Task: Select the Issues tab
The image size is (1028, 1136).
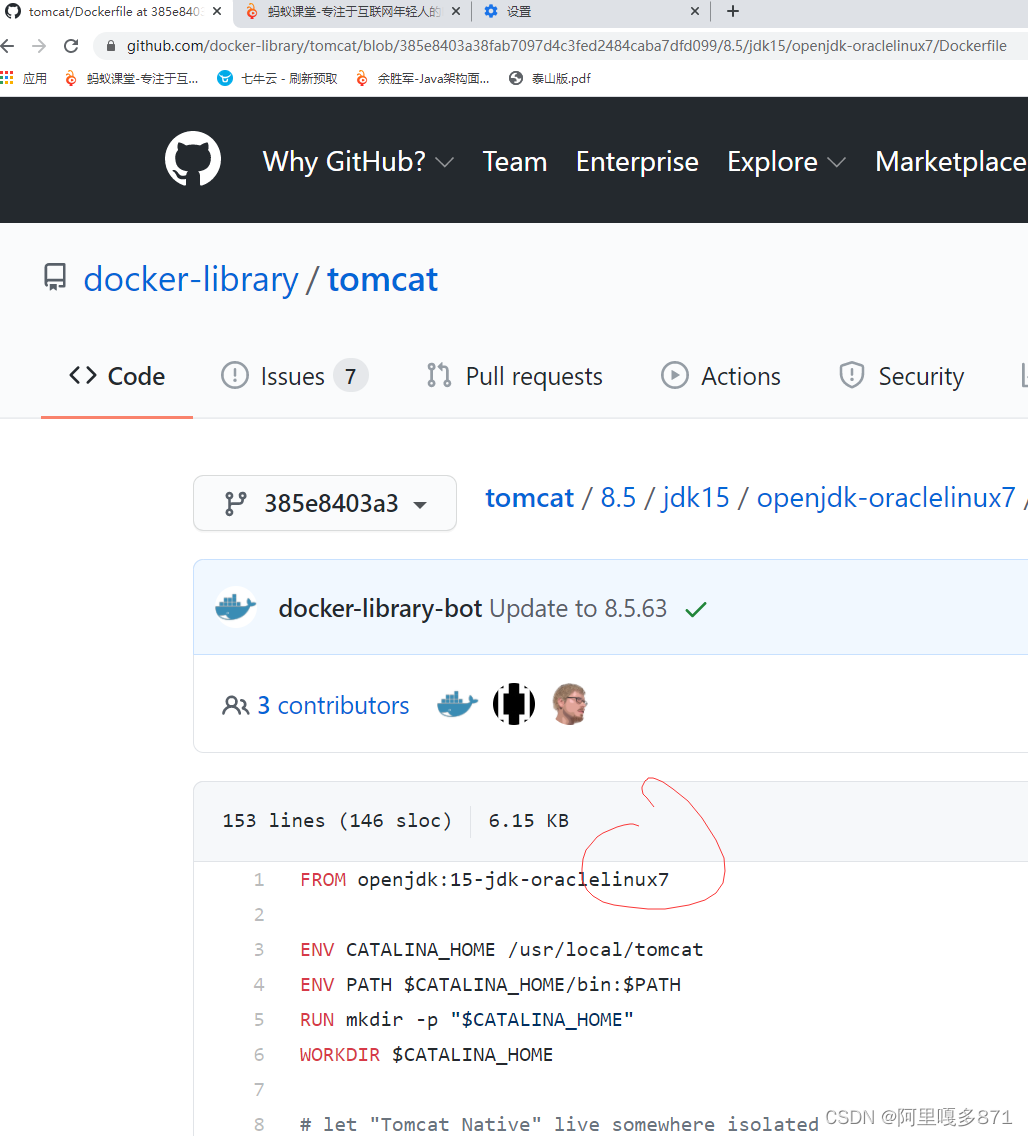Action: pos(293,377)
